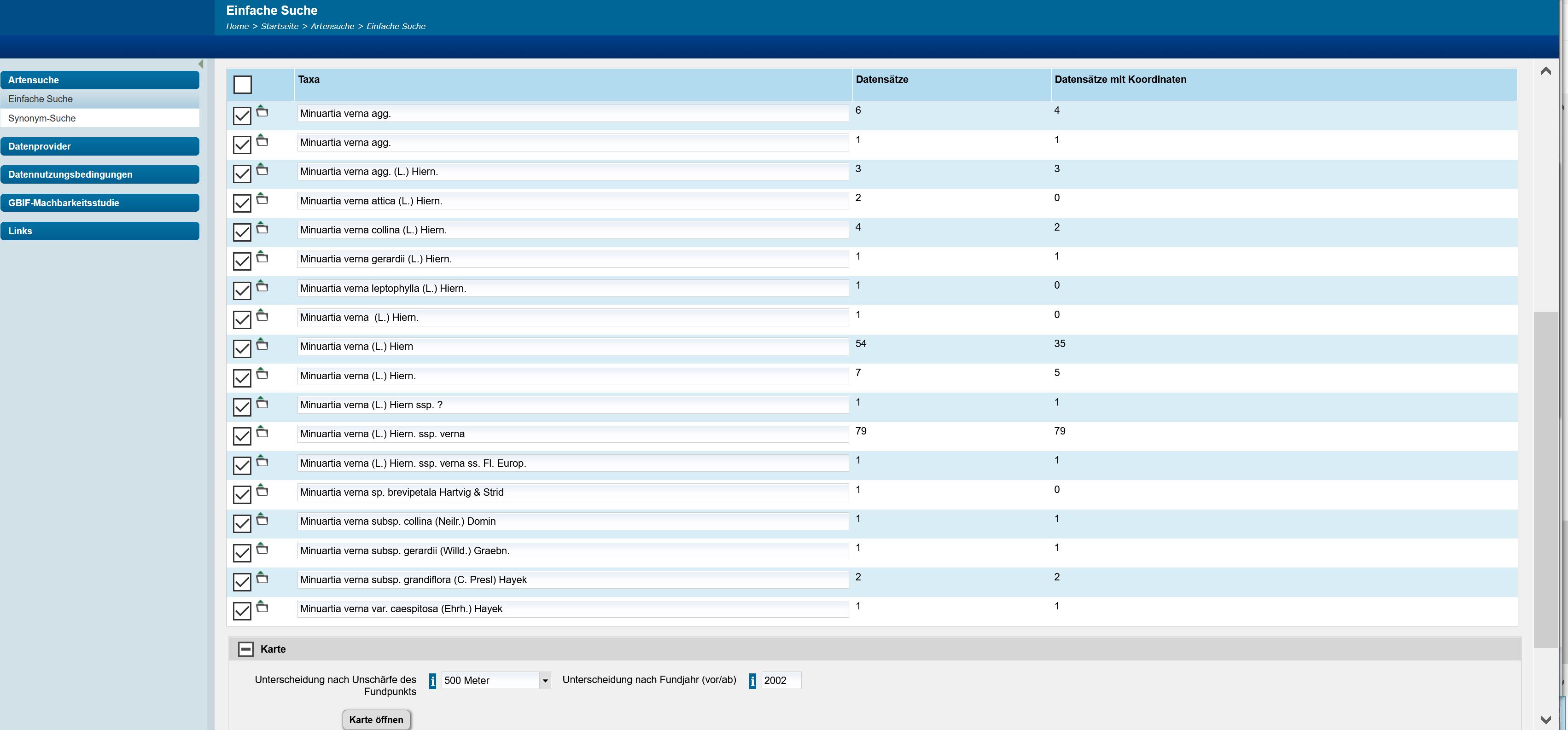
Task: Open folder icon for Minuartia verna (L.) Hiern ssp. ? row
Action: point(262,403)
